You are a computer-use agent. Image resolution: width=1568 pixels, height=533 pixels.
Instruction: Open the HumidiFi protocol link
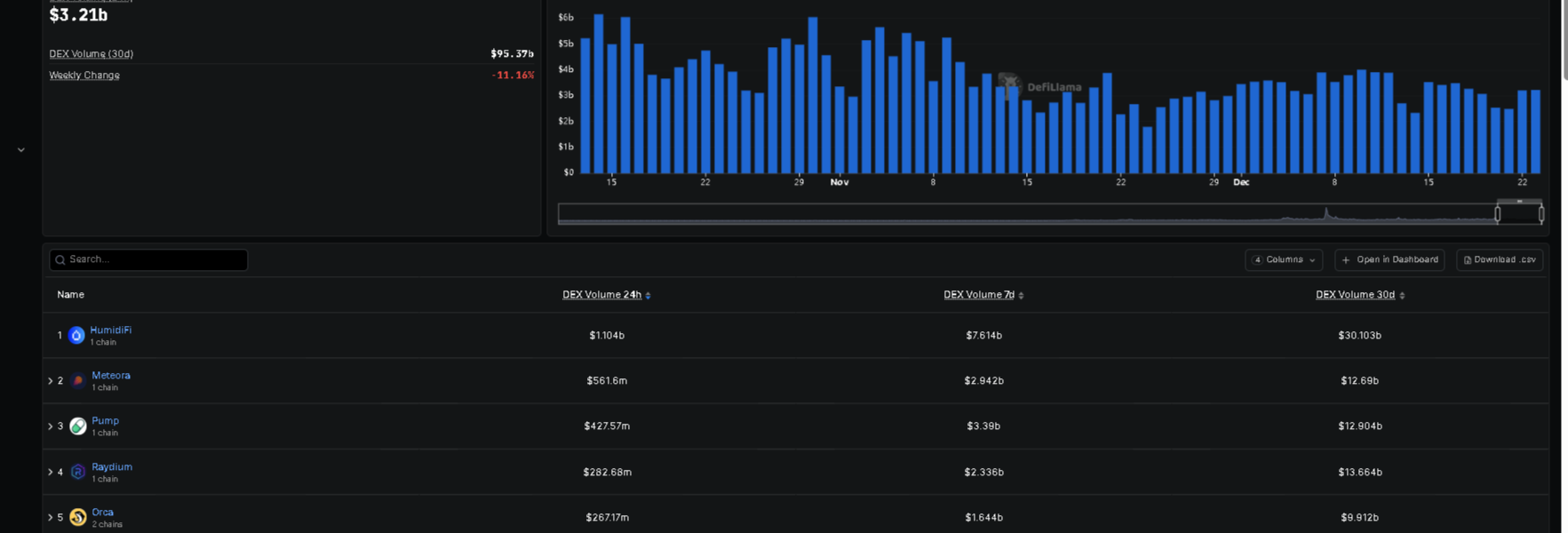tap(110, 330)
